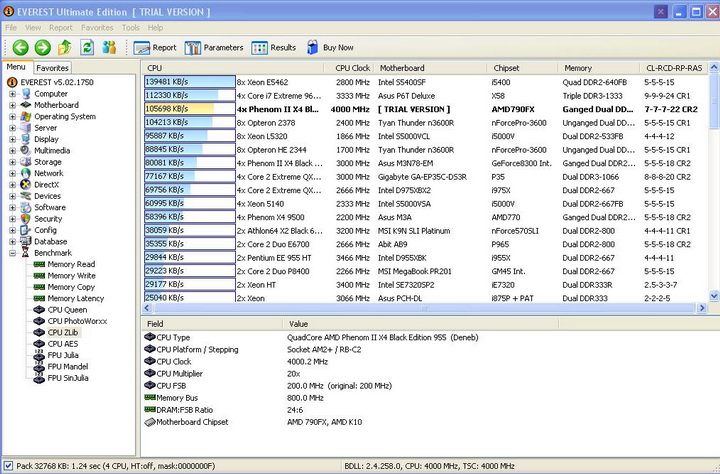This screenshot has width=720, height=474.
Task: Expand the DirectX tree node
Action: [12, 185]
